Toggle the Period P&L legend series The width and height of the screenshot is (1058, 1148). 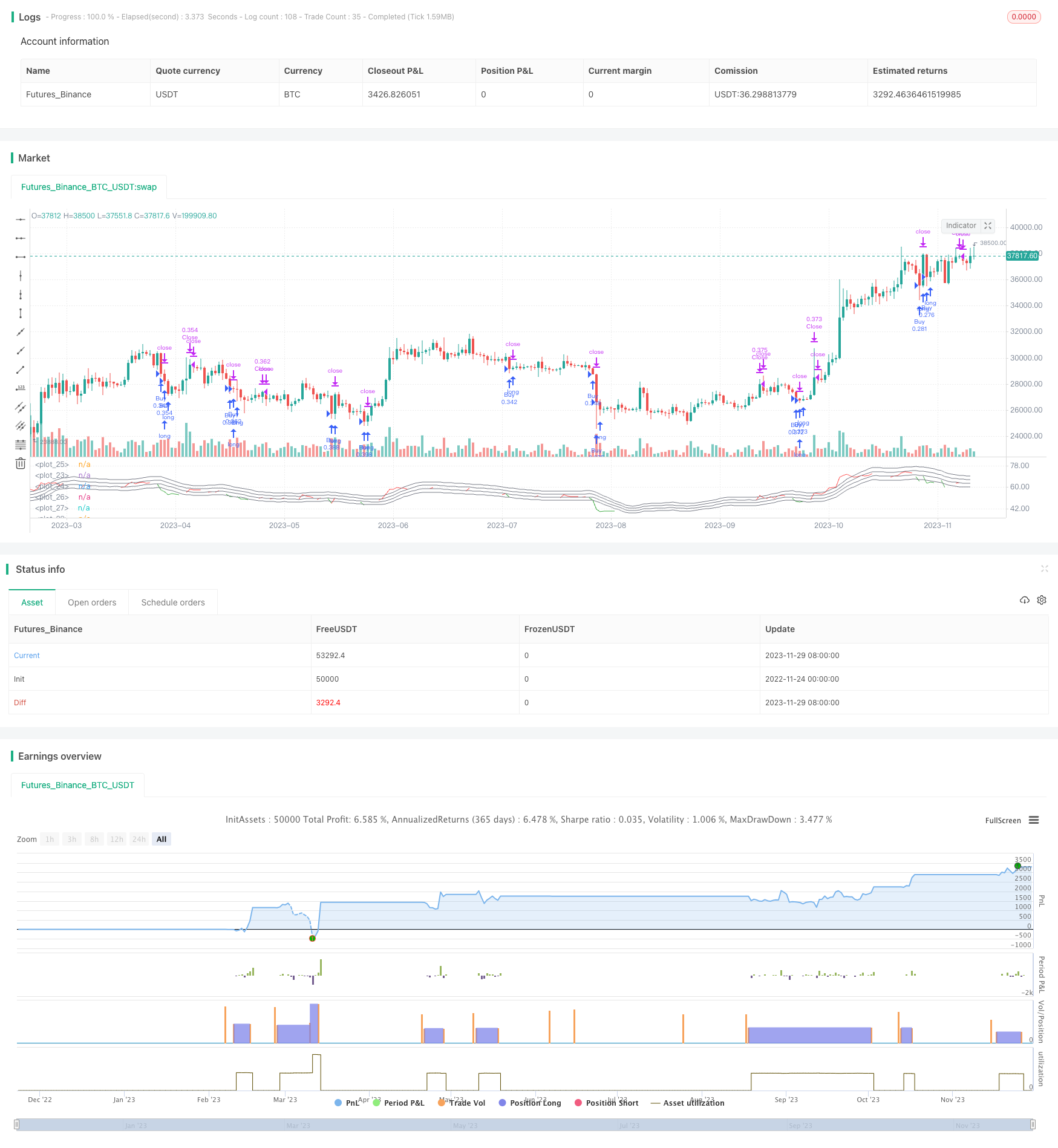tap(399, 1103)
